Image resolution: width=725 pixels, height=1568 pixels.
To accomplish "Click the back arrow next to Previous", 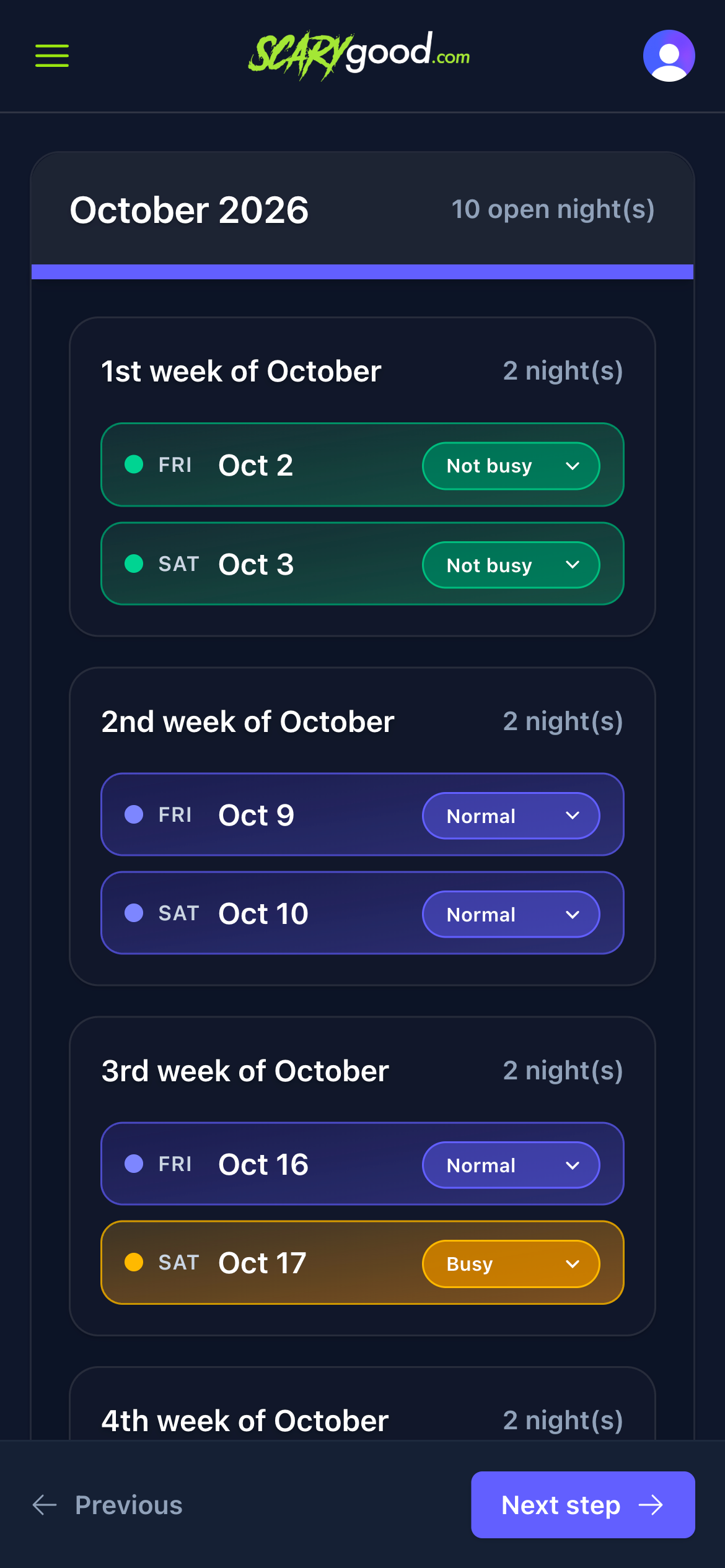I will click(x=44, y=1505).
